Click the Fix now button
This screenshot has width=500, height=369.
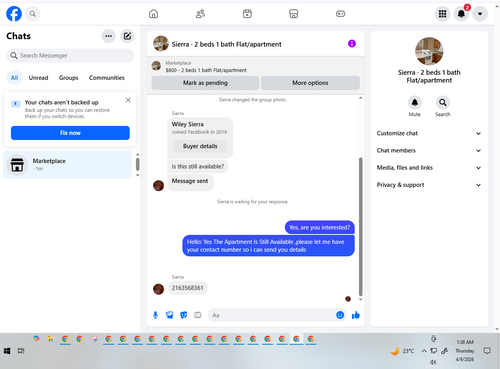click(x=70, y=133)
